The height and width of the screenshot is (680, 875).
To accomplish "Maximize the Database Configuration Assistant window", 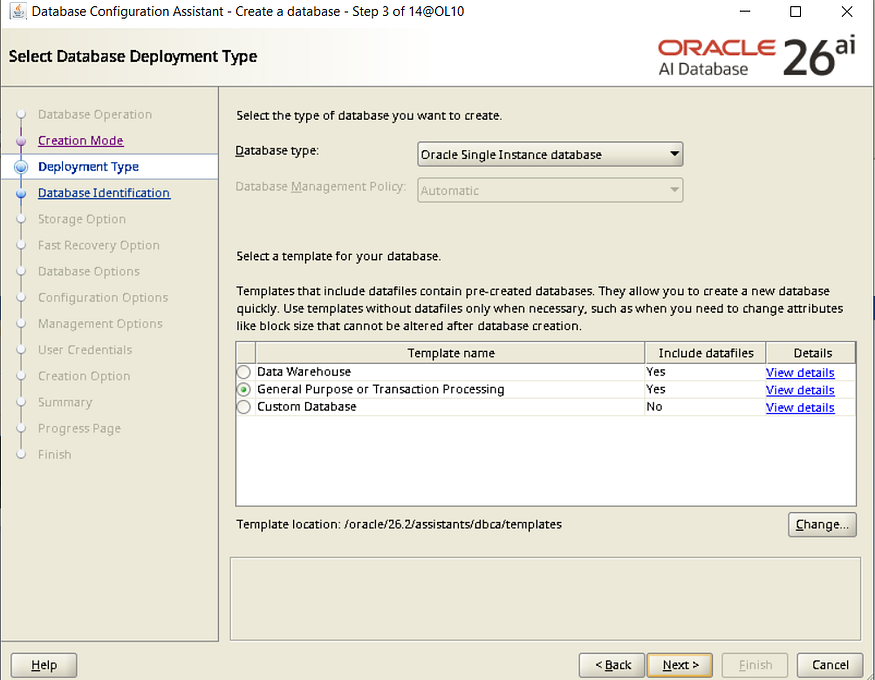I will click(796, 11).
